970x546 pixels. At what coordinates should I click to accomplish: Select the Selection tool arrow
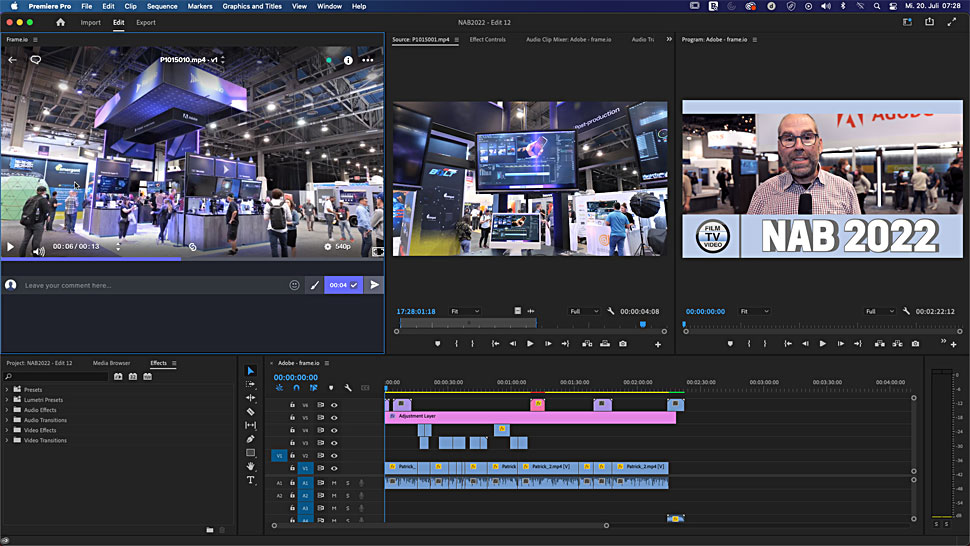[250, 370]
